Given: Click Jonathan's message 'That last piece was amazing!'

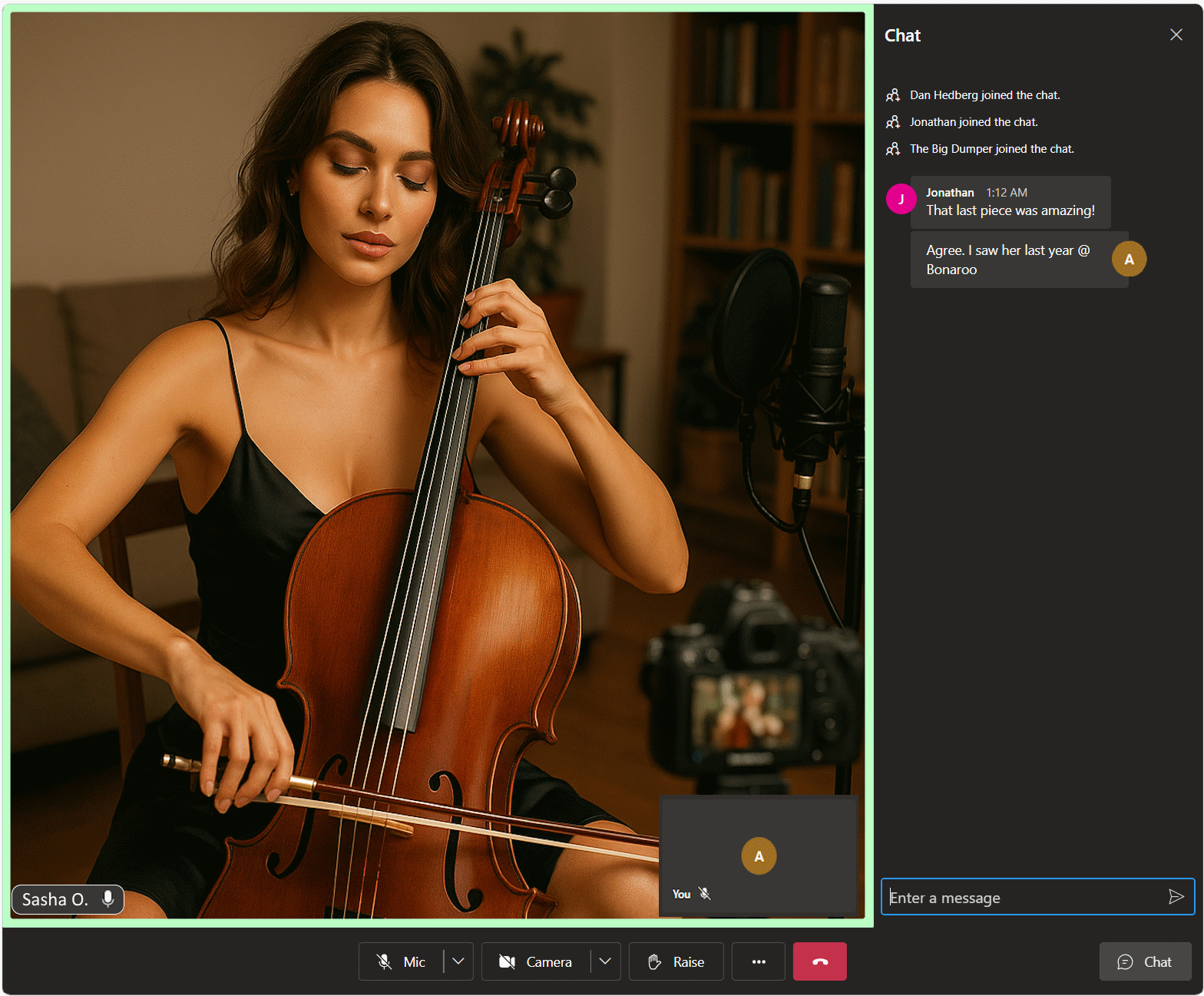Looking at the screenshot, I should (1010, 210).
